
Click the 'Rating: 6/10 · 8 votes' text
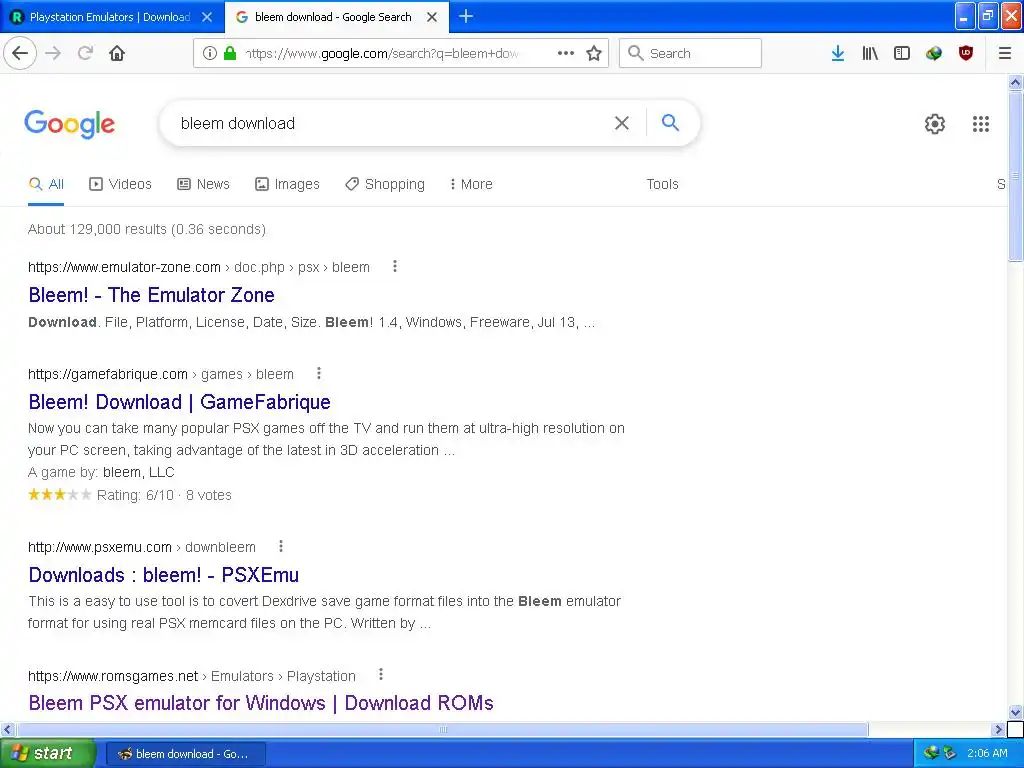coord(164,495)
